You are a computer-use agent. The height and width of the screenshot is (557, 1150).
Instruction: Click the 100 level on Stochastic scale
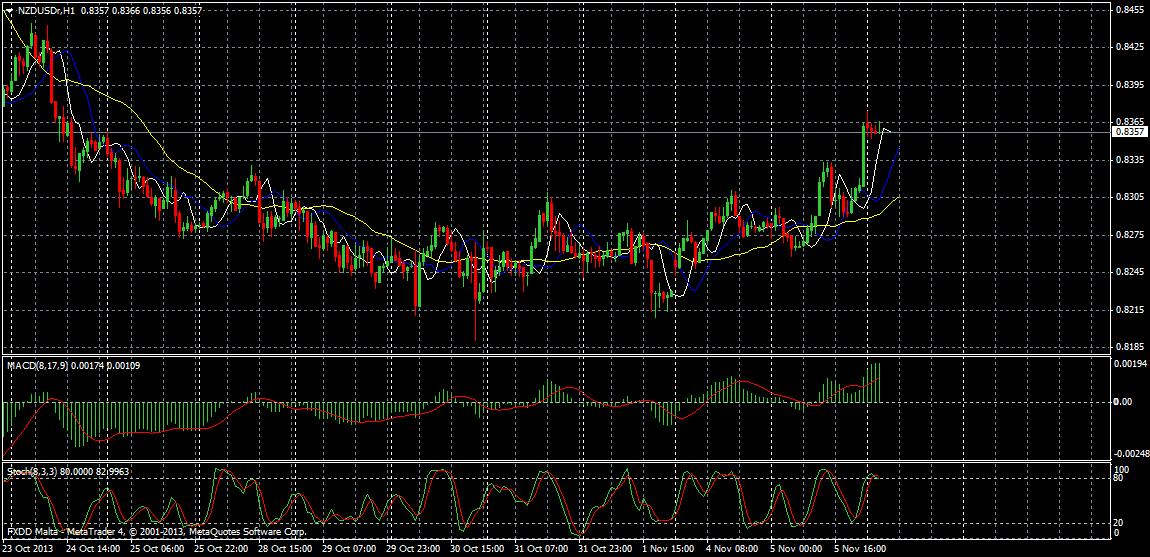[1121, 469]
